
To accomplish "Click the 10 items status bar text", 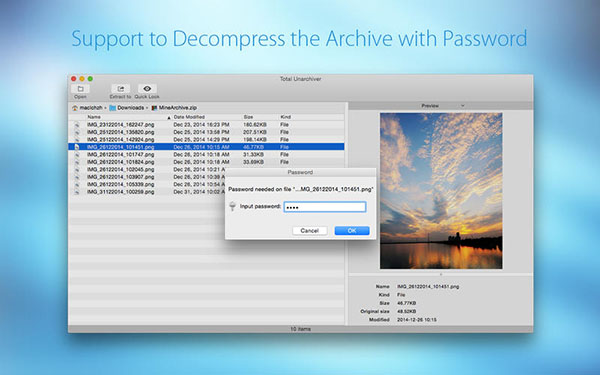I will 300,329.
